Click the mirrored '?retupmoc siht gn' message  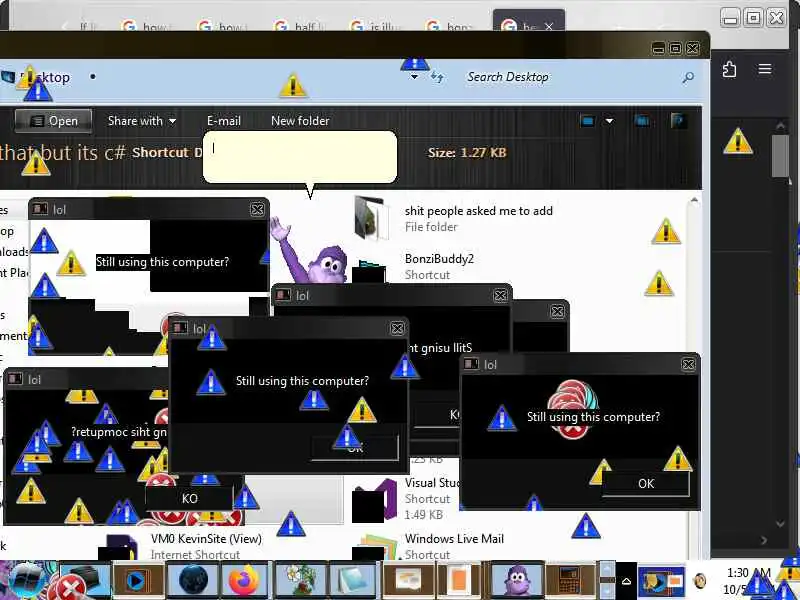(x=119, y=432)
